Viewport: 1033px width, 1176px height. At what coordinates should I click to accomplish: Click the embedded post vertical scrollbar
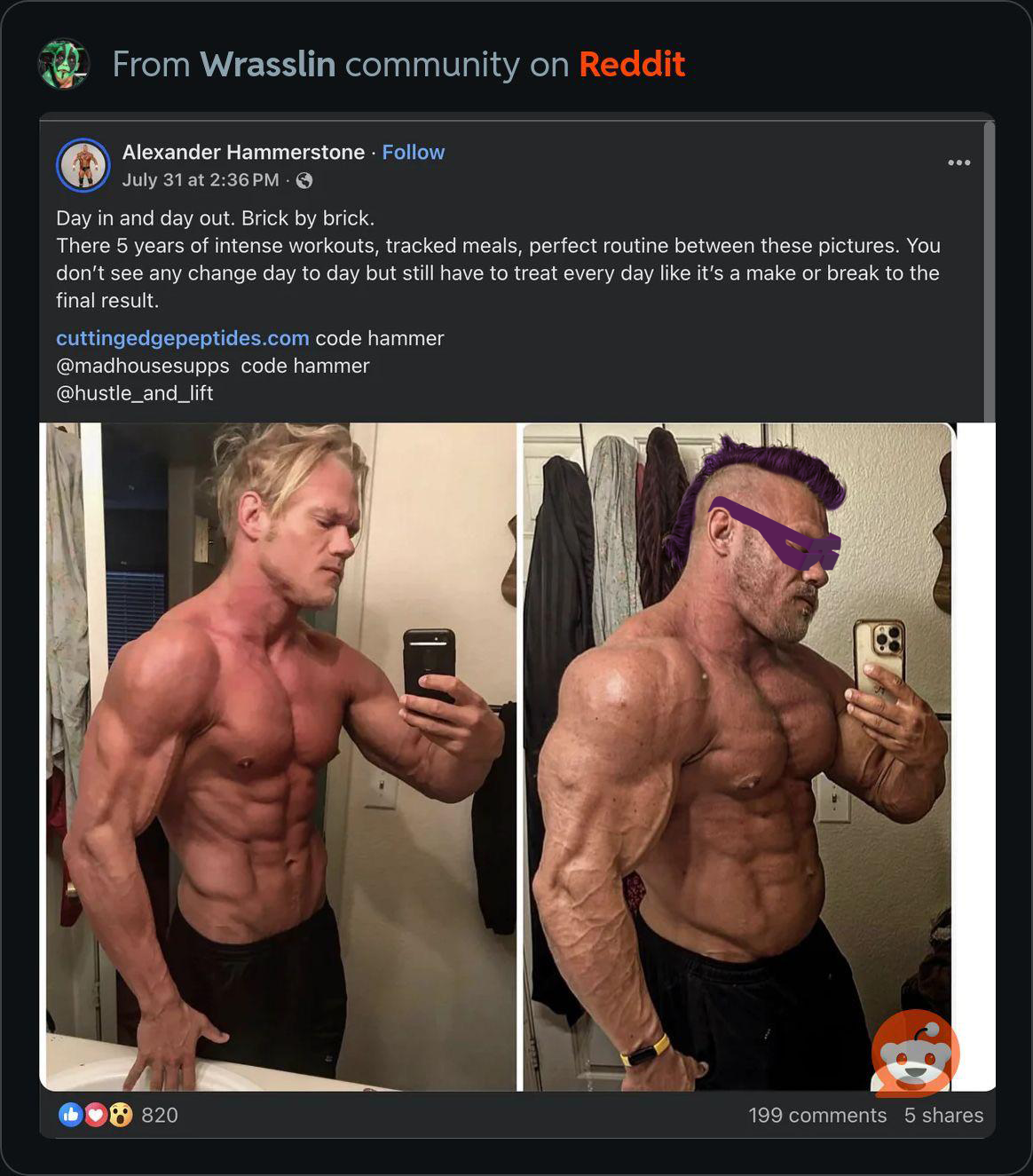(990, 271)
